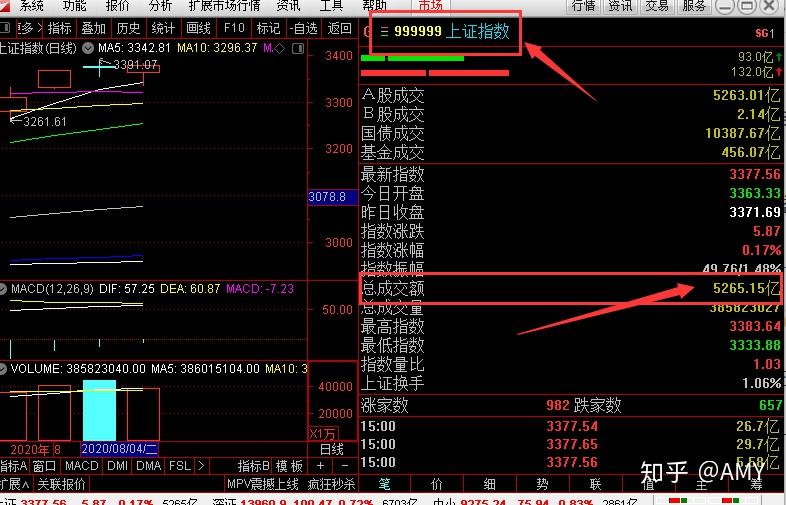This screenshot has height=505, width=786.
Task: Open the 系统 menu
Action: click(x=31, y=6)
